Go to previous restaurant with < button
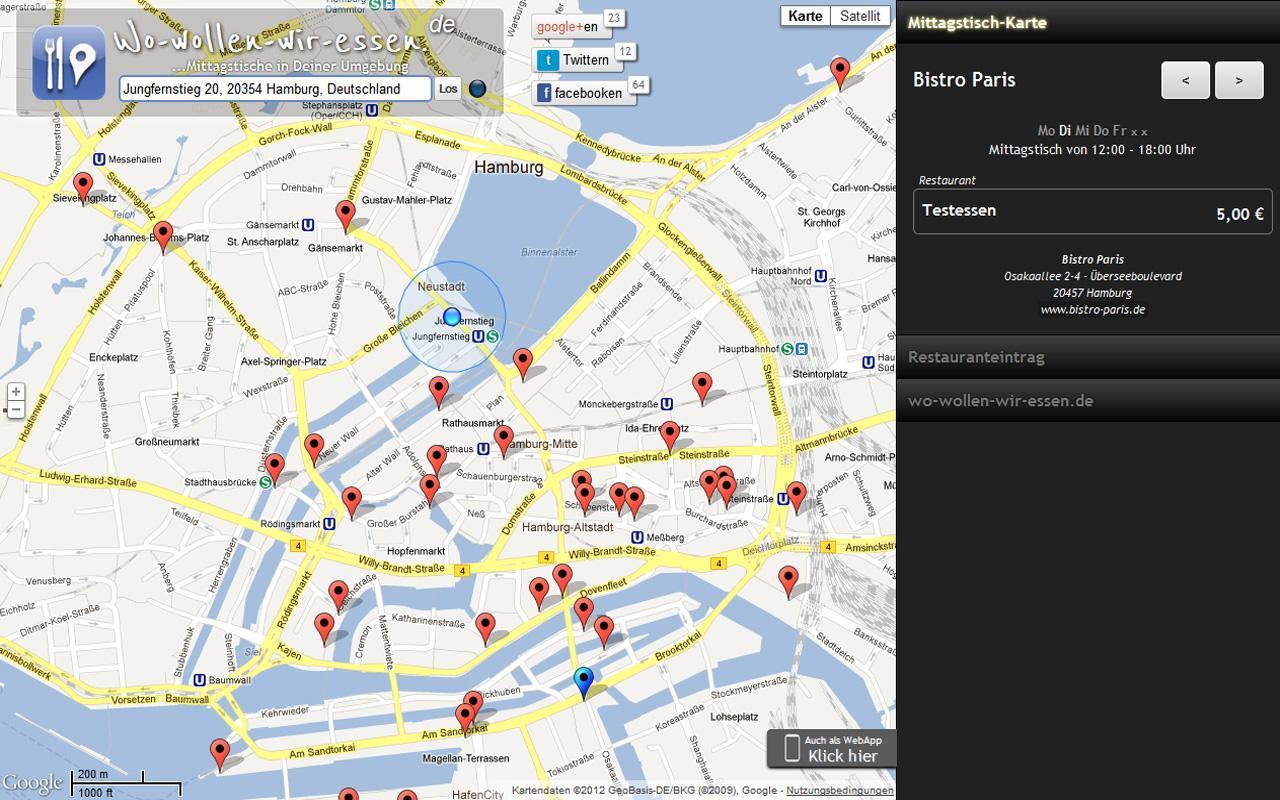This screenshot has height=800, width=1280. click(1185, 80)
